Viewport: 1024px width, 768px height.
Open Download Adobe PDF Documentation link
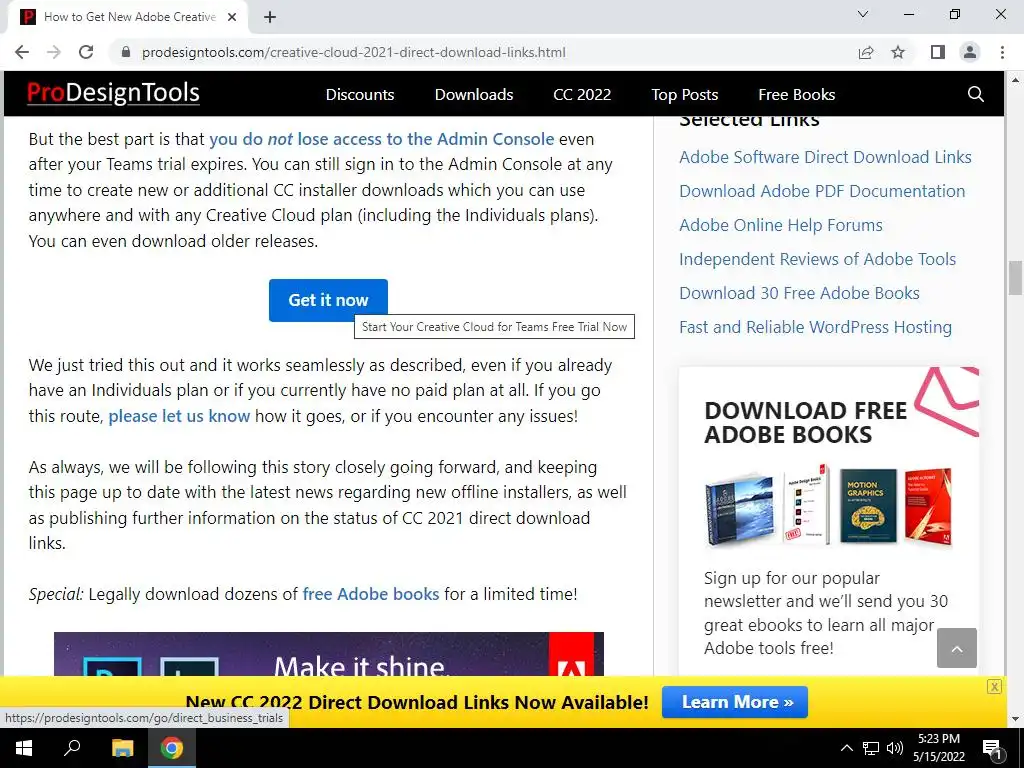tap(822, 191)
